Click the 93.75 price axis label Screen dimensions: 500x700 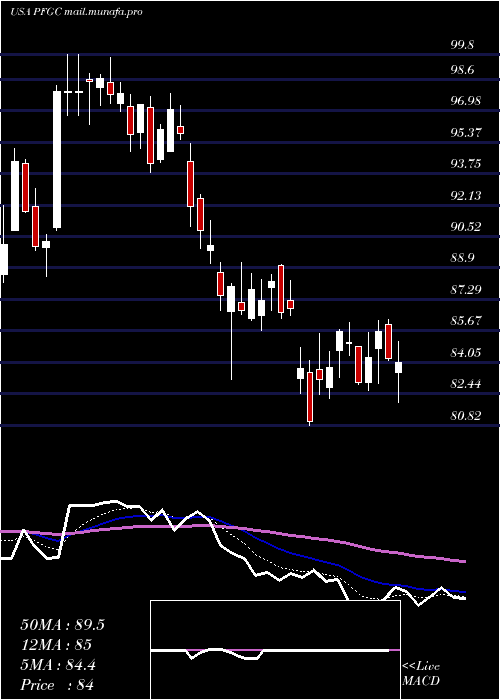pos(466,164)
